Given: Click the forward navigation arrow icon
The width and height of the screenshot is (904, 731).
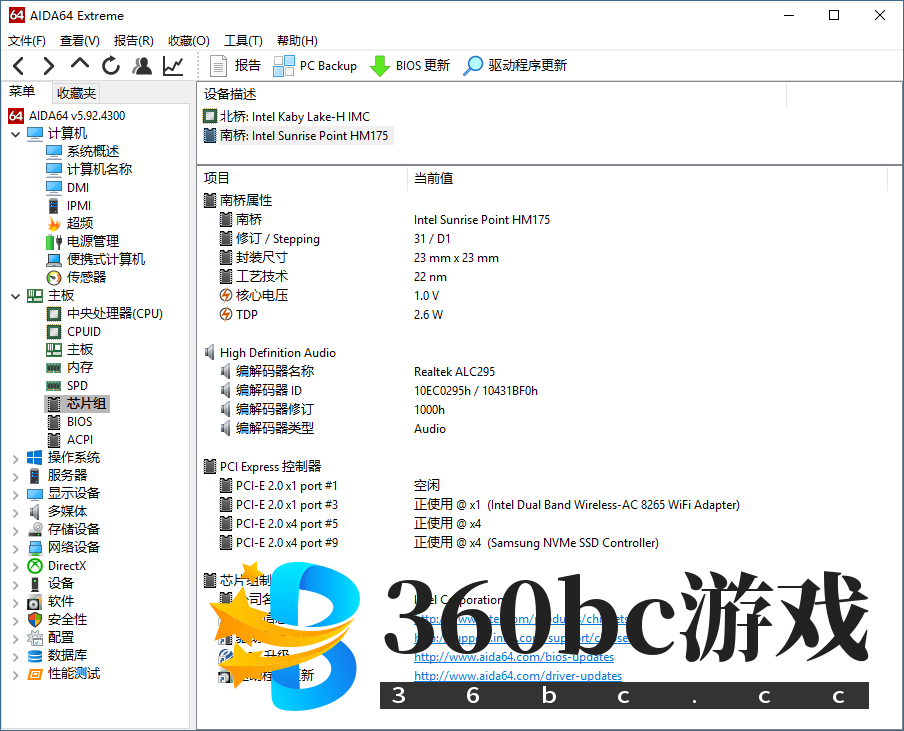Looking at the screenshot, I should [48, 66].
